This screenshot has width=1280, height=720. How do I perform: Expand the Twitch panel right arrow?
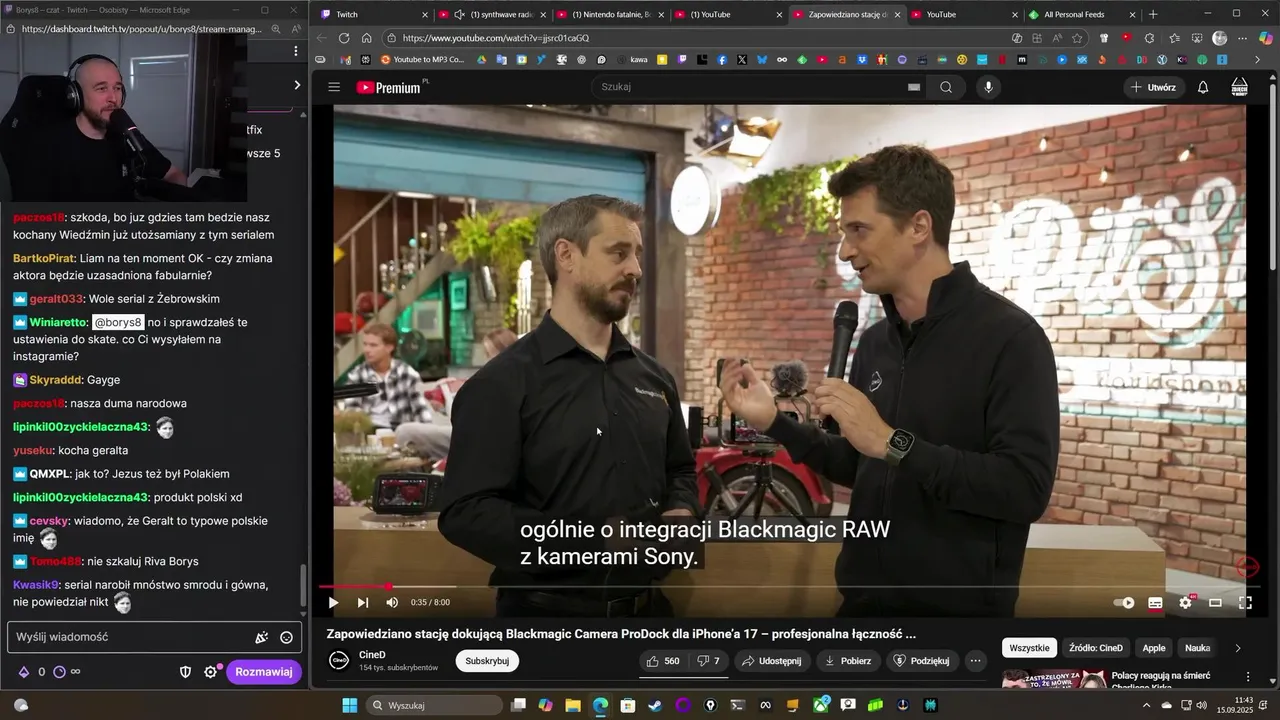pos(297,85)
